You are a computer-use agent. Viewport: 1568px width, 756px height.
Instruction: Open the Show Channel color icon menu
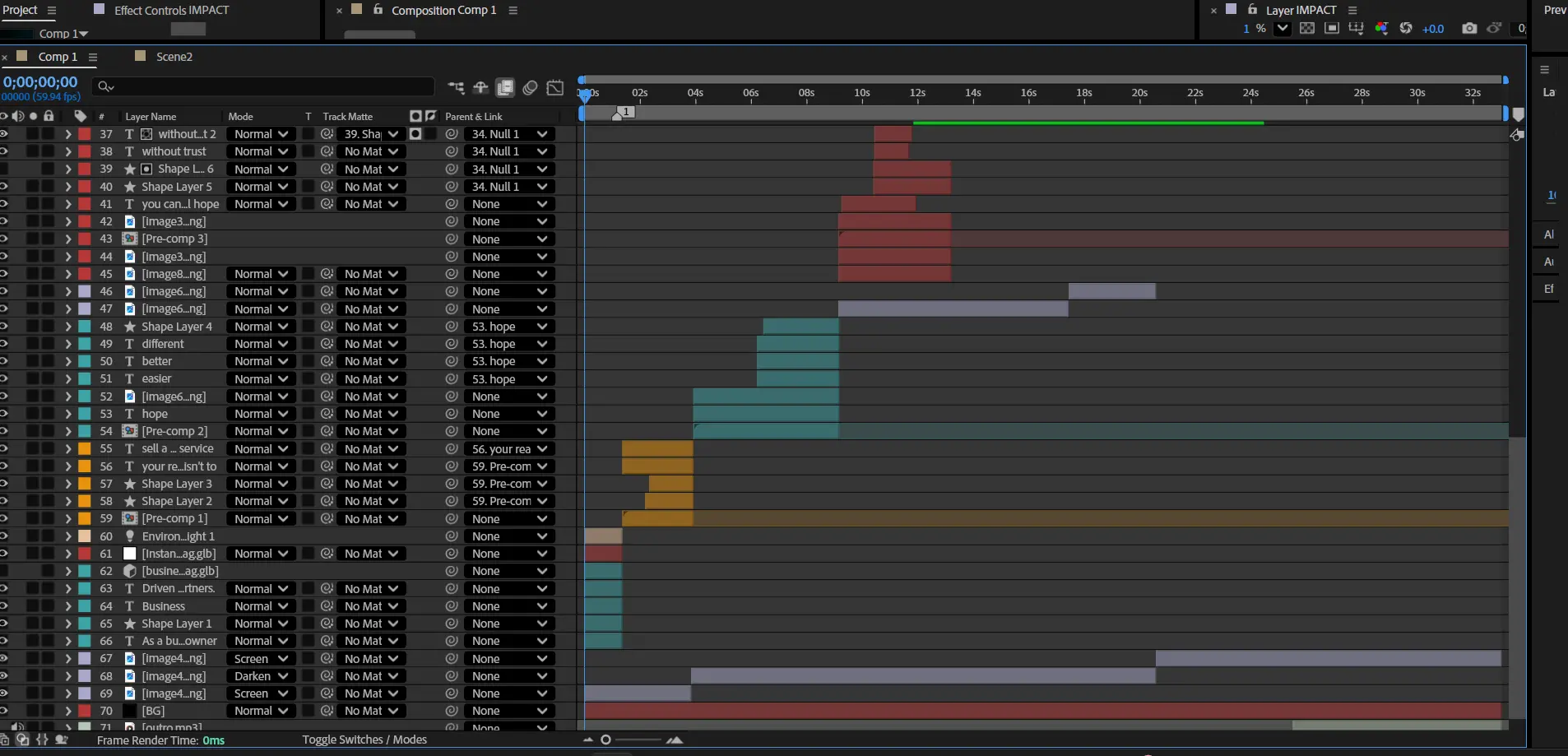1381,28
